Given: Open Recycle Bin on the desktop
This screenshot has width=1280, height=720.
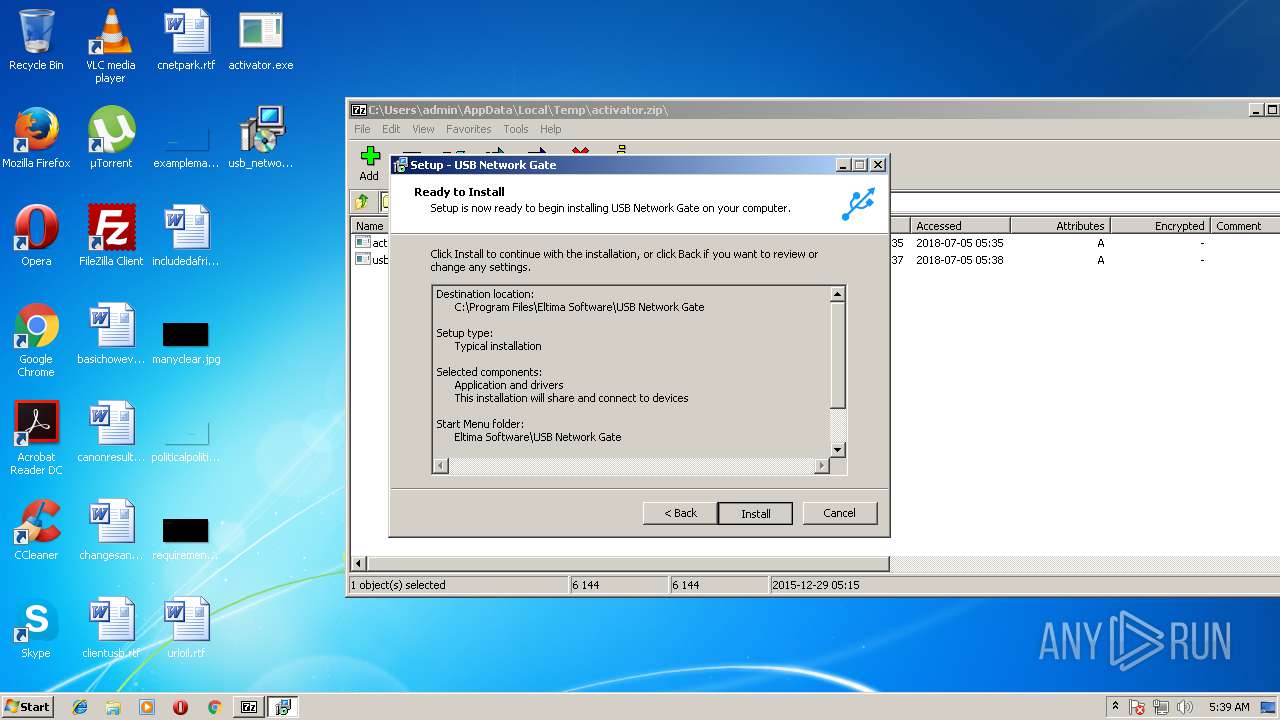Looking at the screenshot, I should [36, 41].
